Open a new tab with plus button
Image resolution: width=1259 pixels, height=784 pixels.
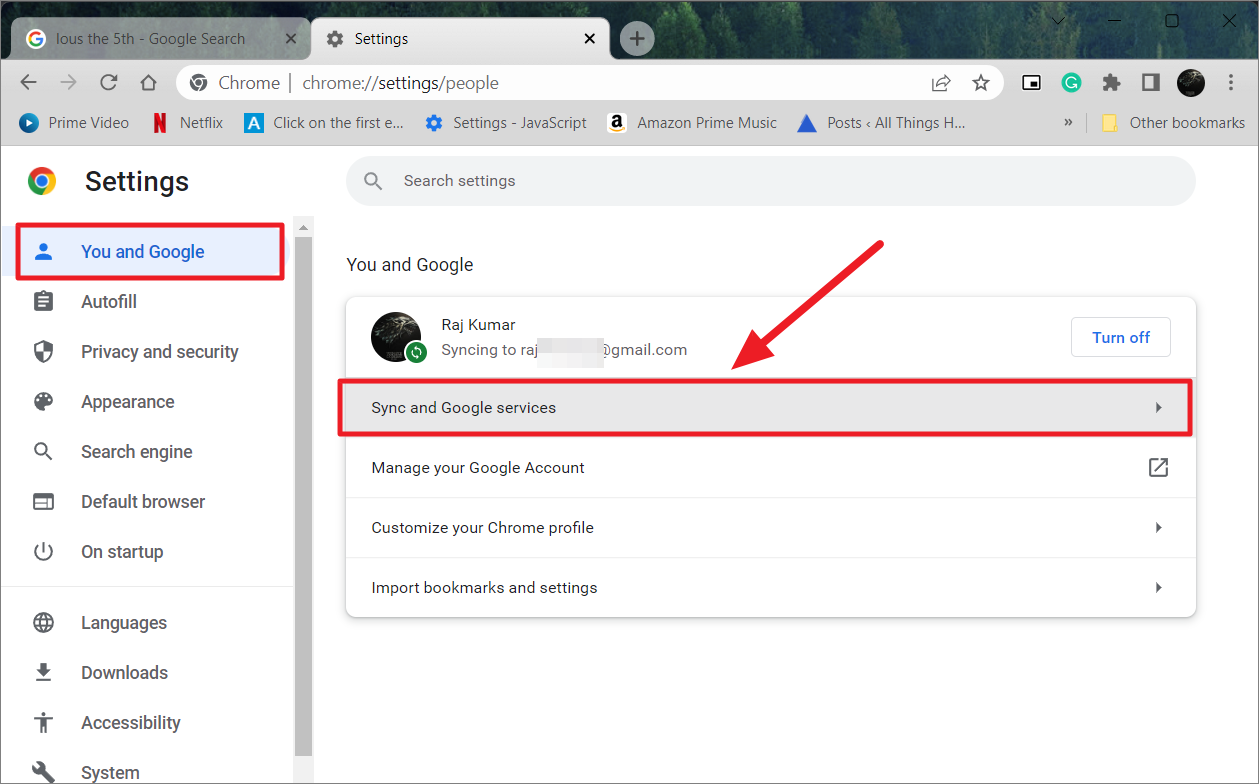coord(637,39)
